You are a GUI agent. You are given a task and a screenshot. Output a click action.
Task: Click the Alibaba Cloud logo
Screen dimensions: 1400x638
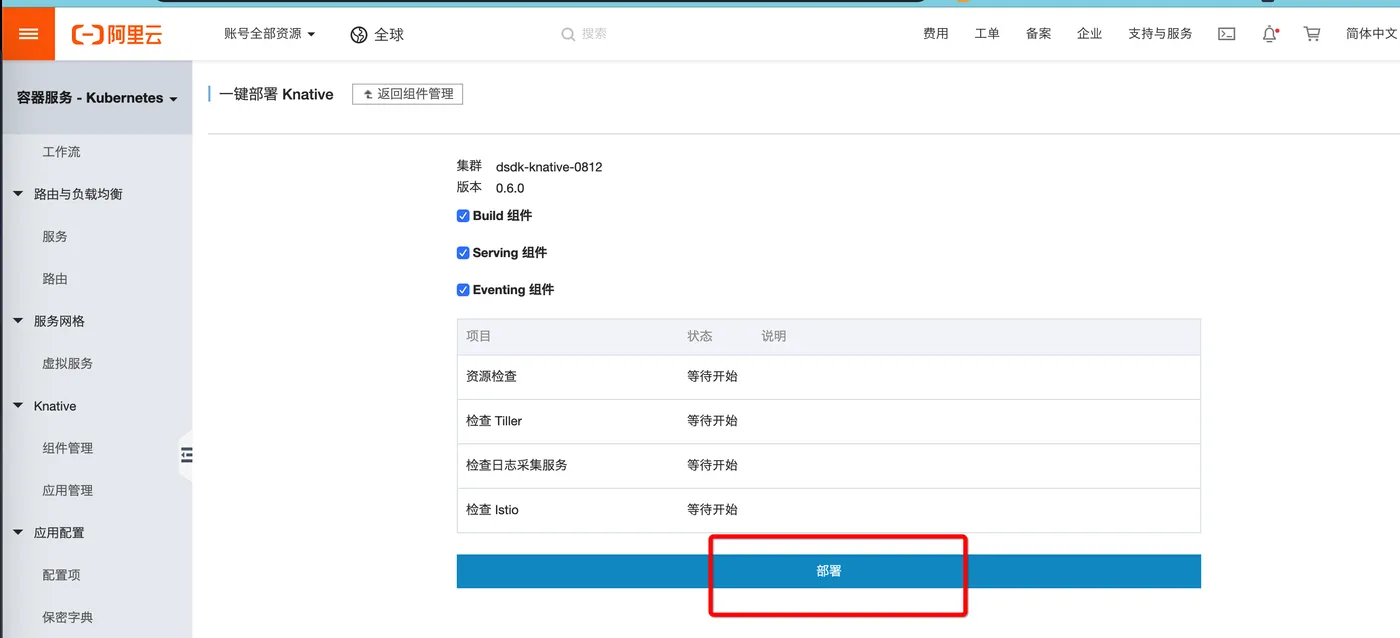coord(117,34)
